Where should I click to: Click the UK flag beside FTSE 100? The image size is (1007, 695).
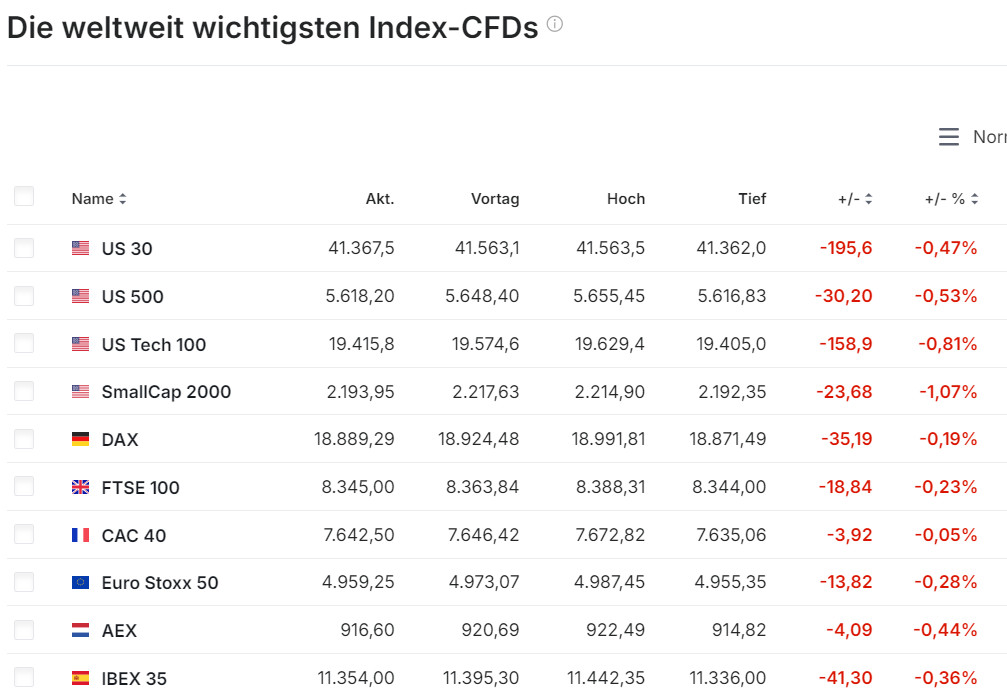(81, 487)
